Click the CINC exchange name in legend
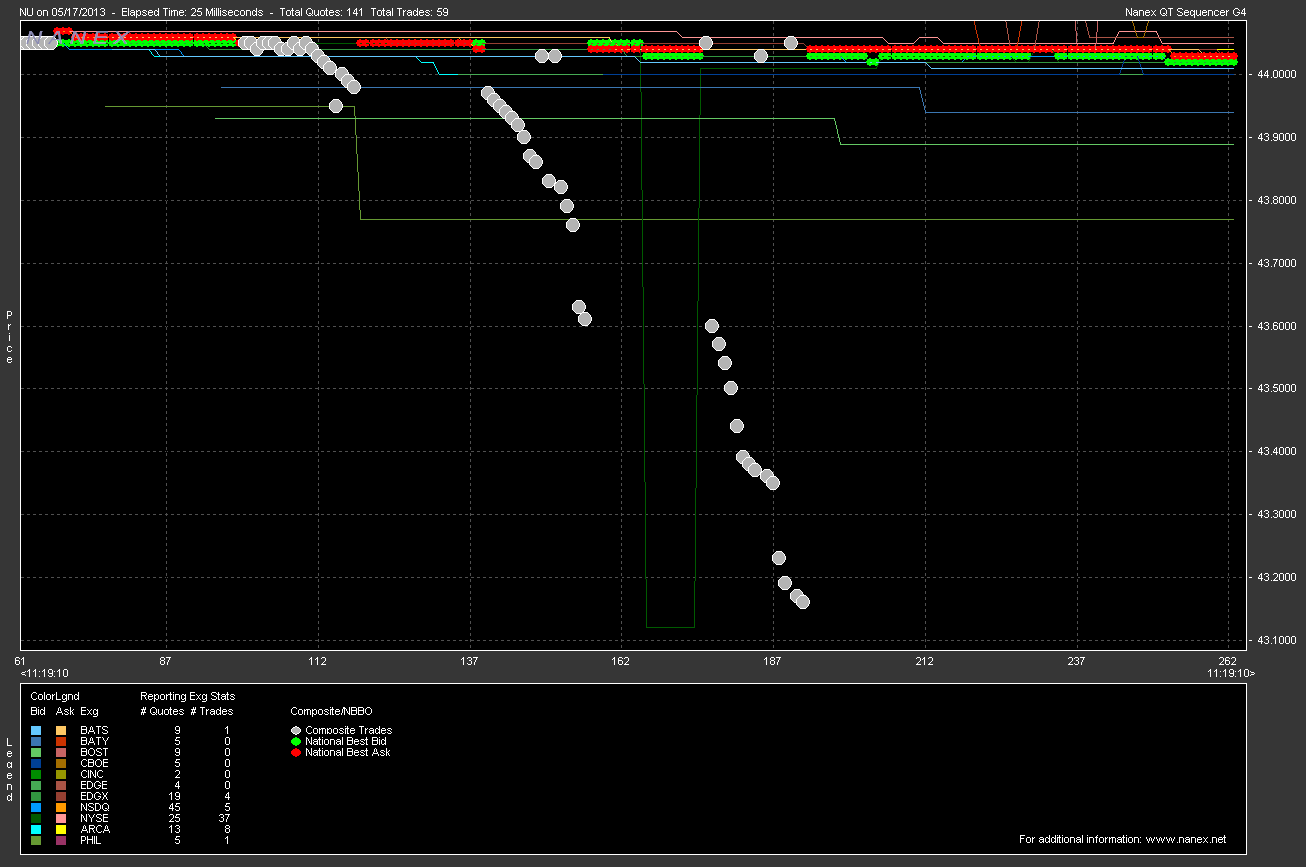 (92, 775)
